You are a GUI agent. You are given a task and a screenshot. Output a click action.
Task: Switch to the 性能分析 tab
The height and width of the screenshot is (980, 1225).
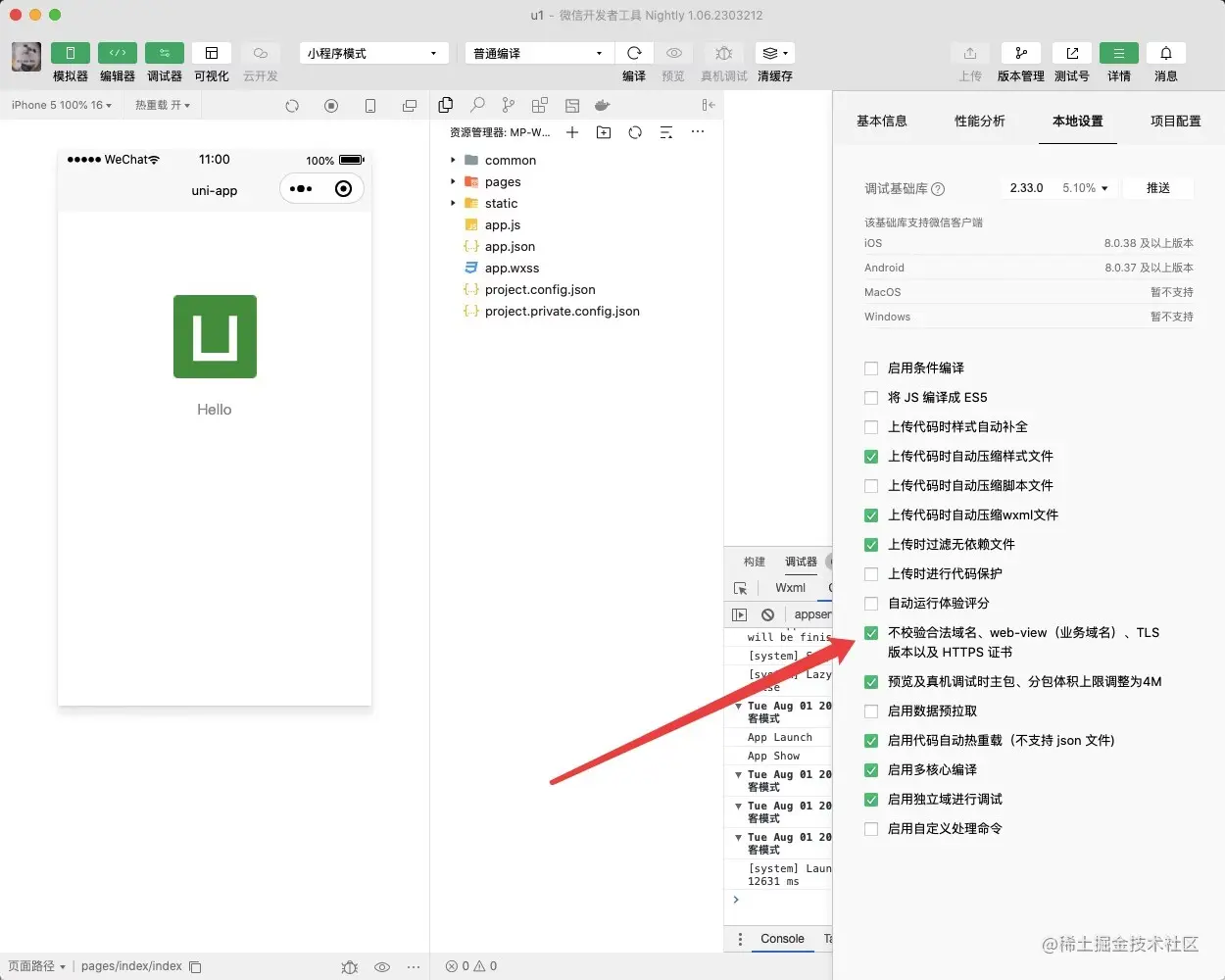click(980, 121)
